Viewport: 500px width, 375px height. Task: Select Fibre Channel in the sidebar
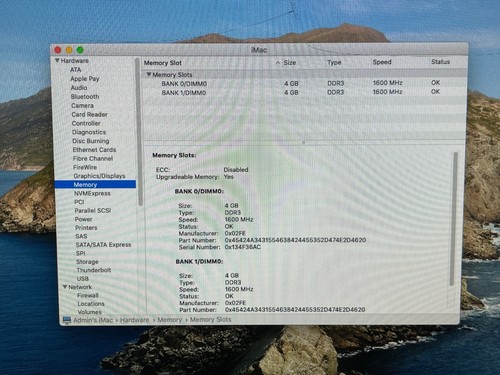coord(93,158)
